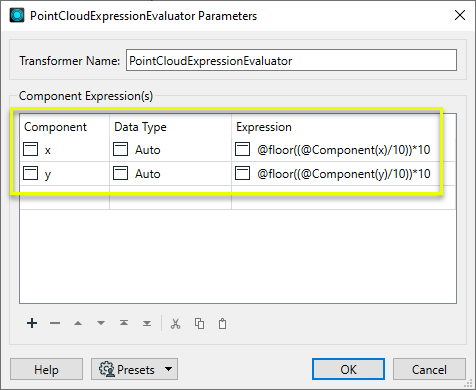Click the editor icon beside the y expression
The image size is (476, 390).
242,173
